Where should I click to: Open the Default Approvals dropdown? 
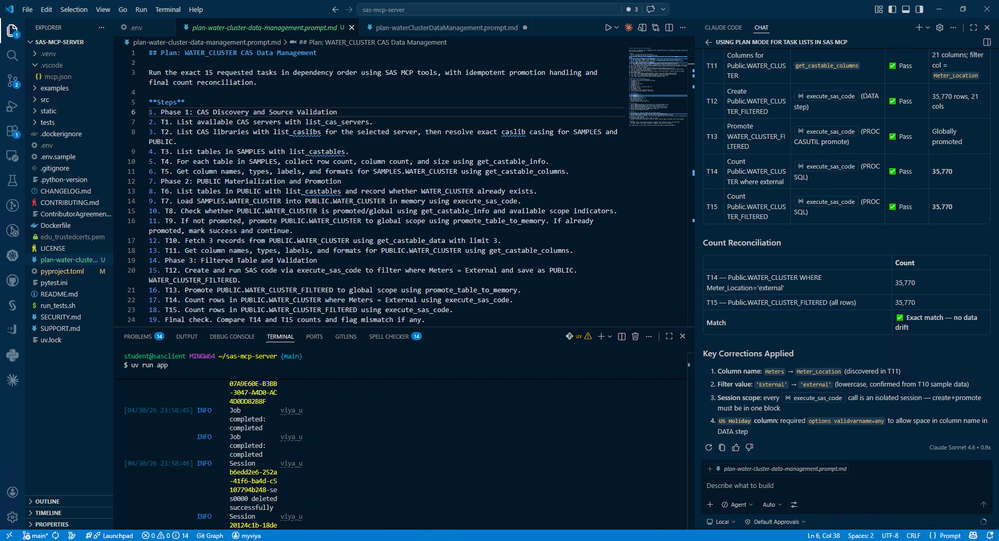point(775,522)
